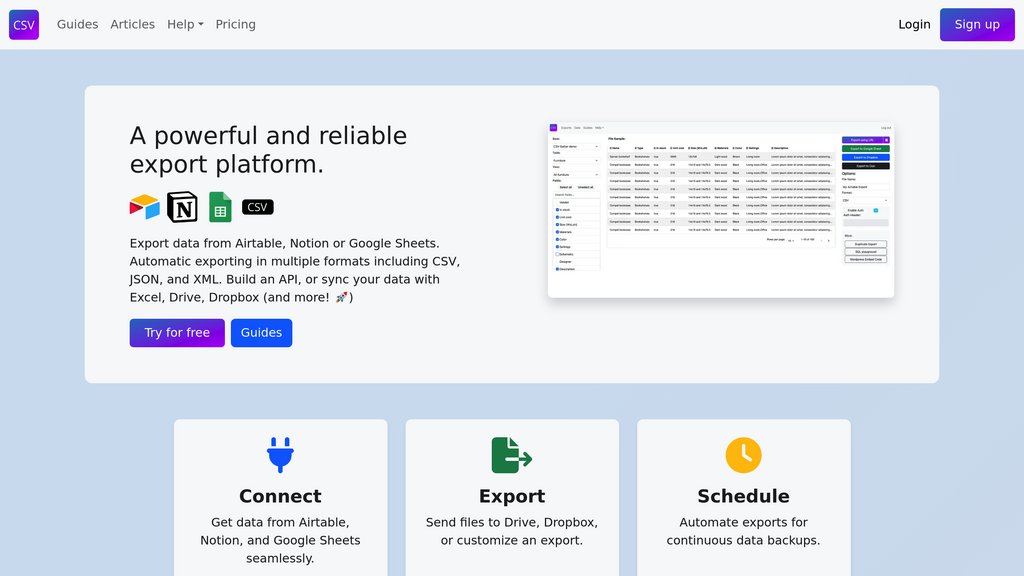Click the Sign up button
The height and width of the screenshot is (576, 1024).
point(977,25)
